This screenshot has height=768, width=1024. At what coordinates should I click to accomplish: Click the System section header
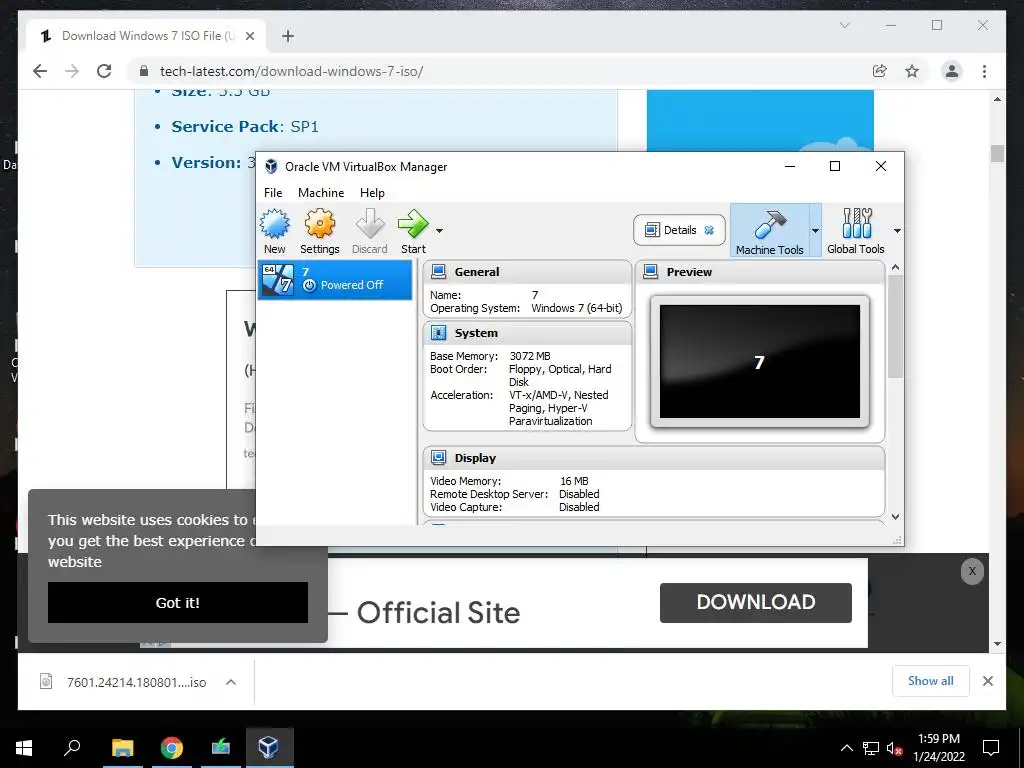tap(527, 333)
